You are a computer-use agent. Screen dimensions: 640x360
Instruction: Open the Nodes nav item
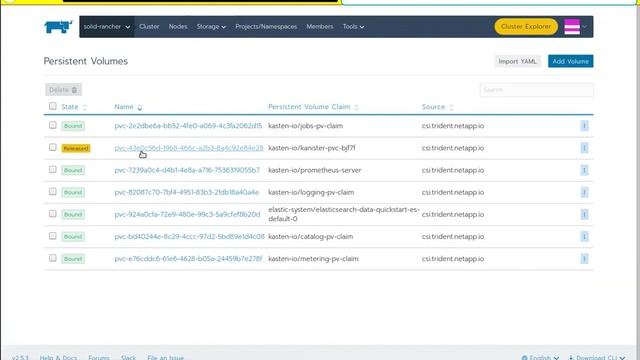(x=178, y=27)
